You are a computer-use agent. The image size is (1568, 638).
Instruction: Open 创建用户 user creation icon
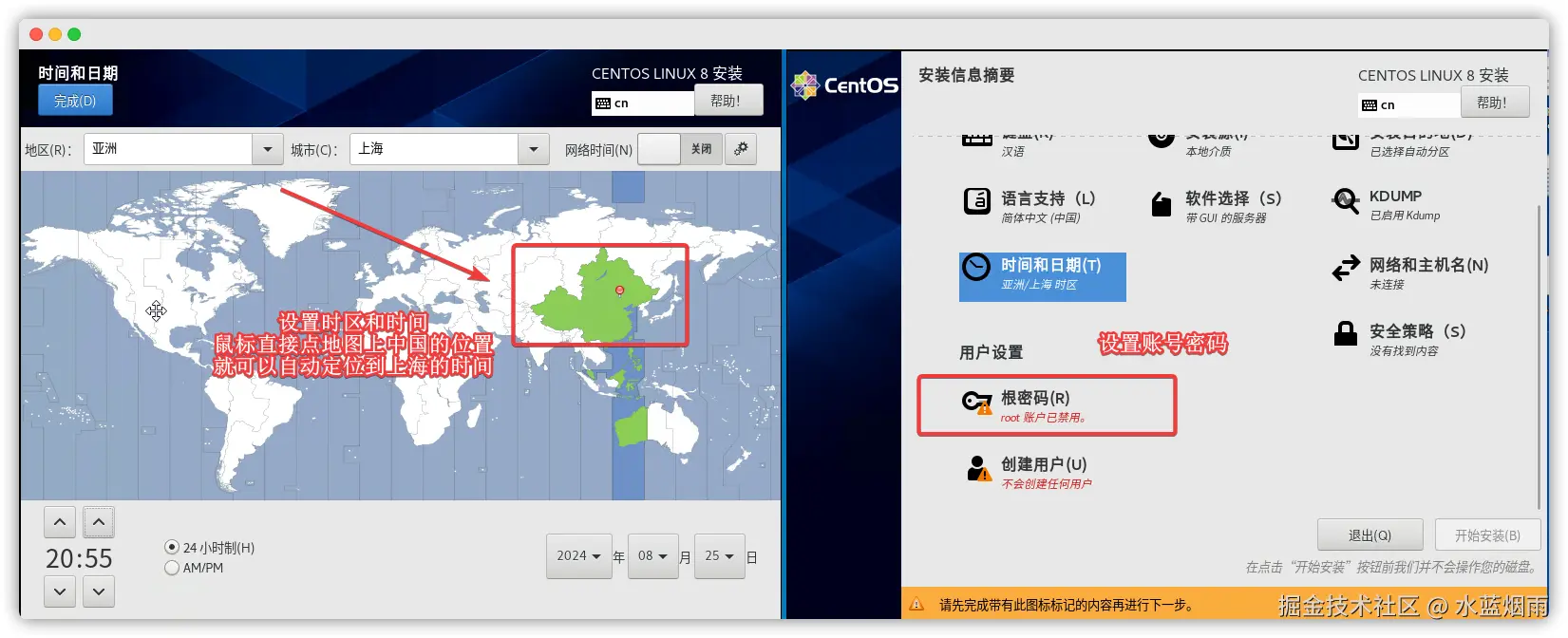(978, 469)
